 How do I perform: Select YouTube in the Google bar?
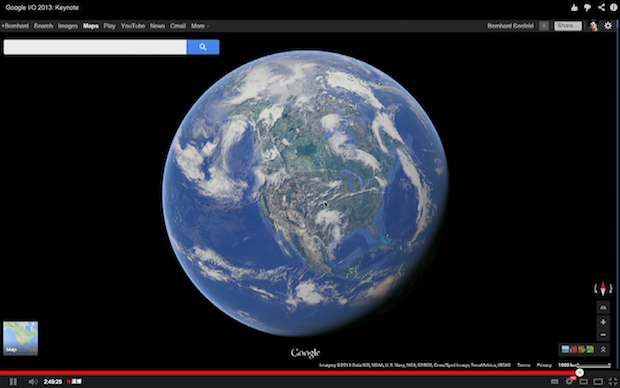[x=133, y=26]
